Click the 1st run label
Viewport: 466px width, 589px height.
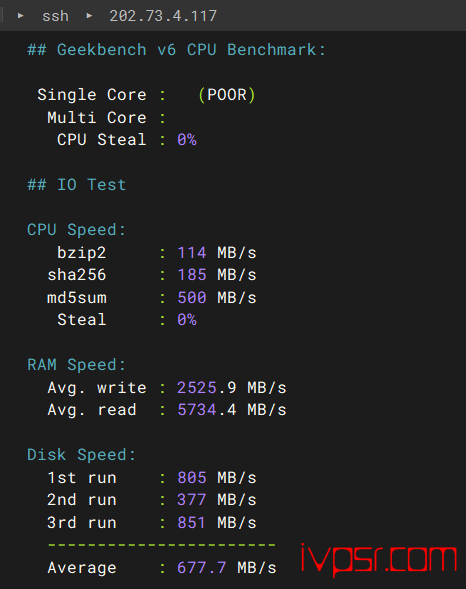click(x=82, y=478)
